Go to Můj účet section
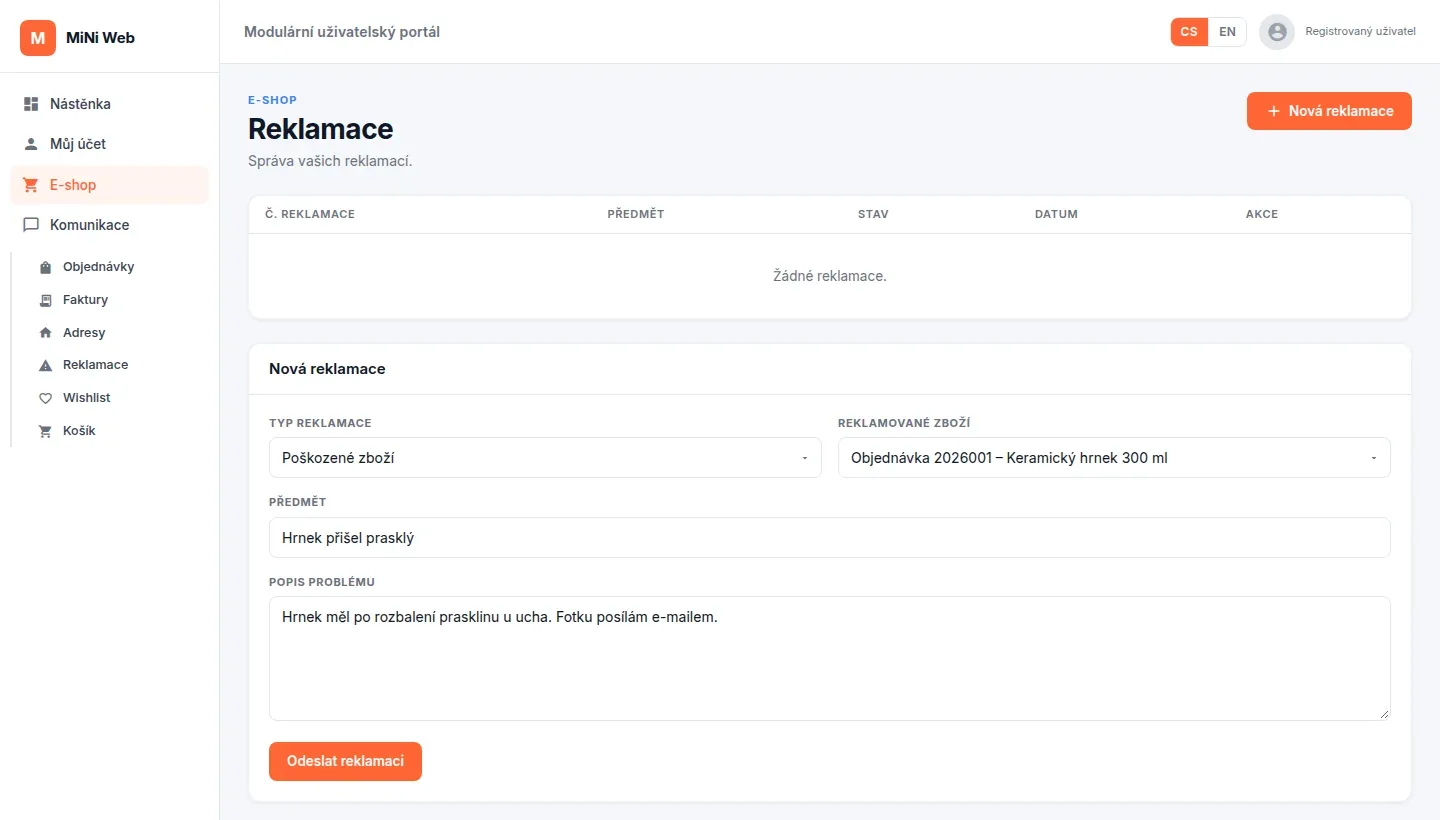Image resolution: width=1440 pixels, height=820 pixels. click(110, 144)
